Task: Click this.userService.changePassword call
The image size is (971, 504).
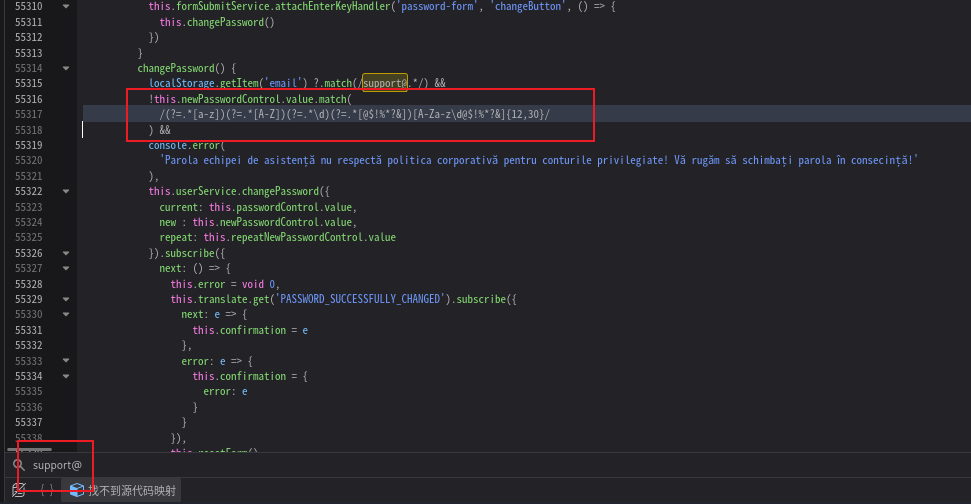Action: click(234, 191)
